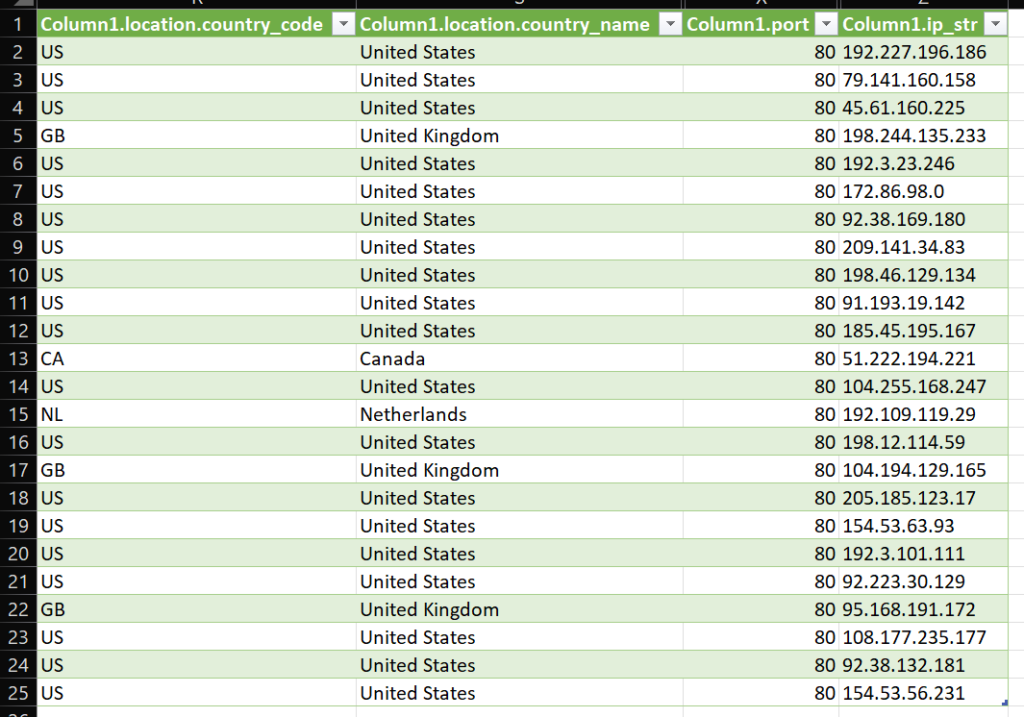Viewport: 1024px width, 717px height.
Task: Select United States cell in row 25
Action: tap(519, 693)
